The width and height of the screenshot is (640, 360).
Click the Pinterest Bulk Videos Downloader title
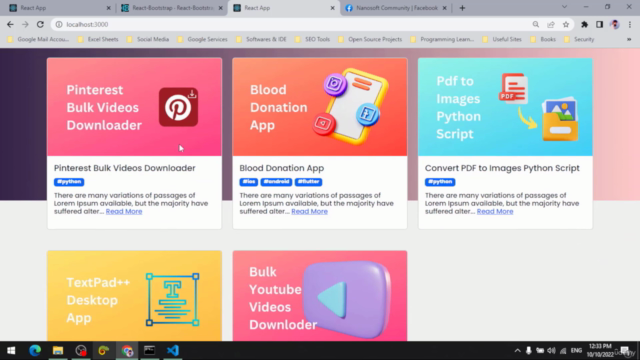[x=124, y=168]
